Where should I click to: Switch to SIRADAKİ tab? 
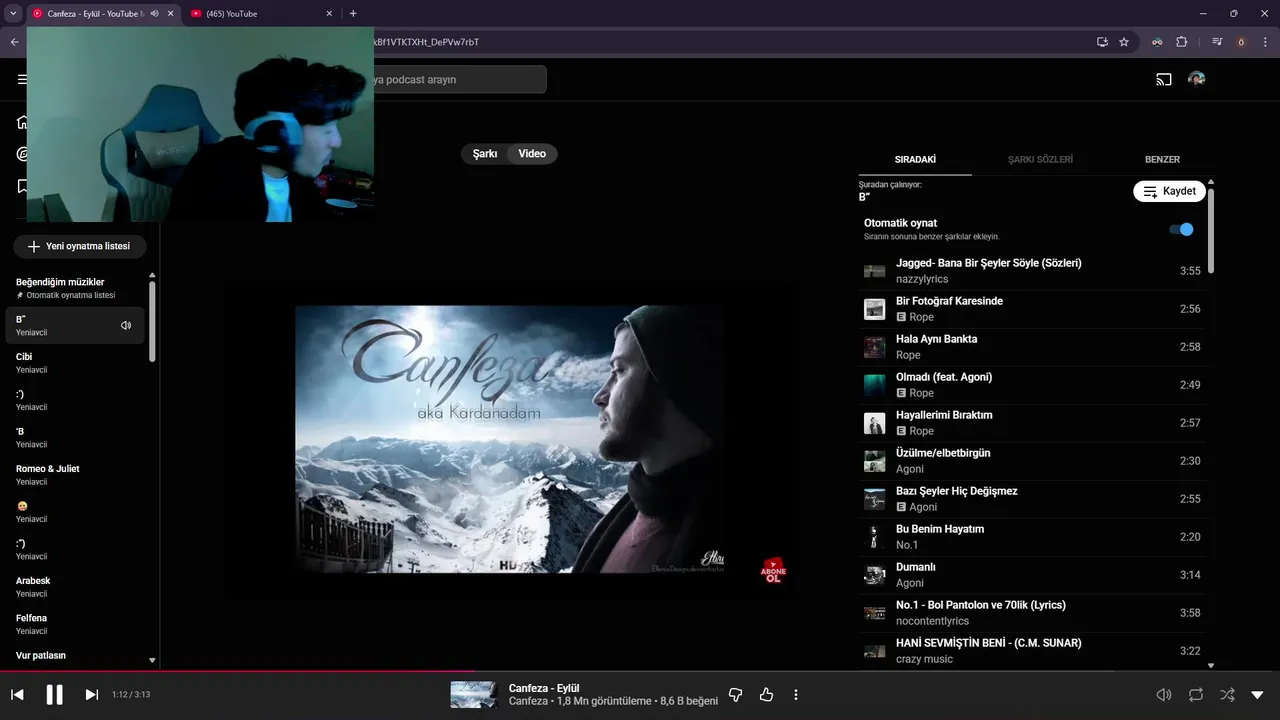[x=915, y=159]
